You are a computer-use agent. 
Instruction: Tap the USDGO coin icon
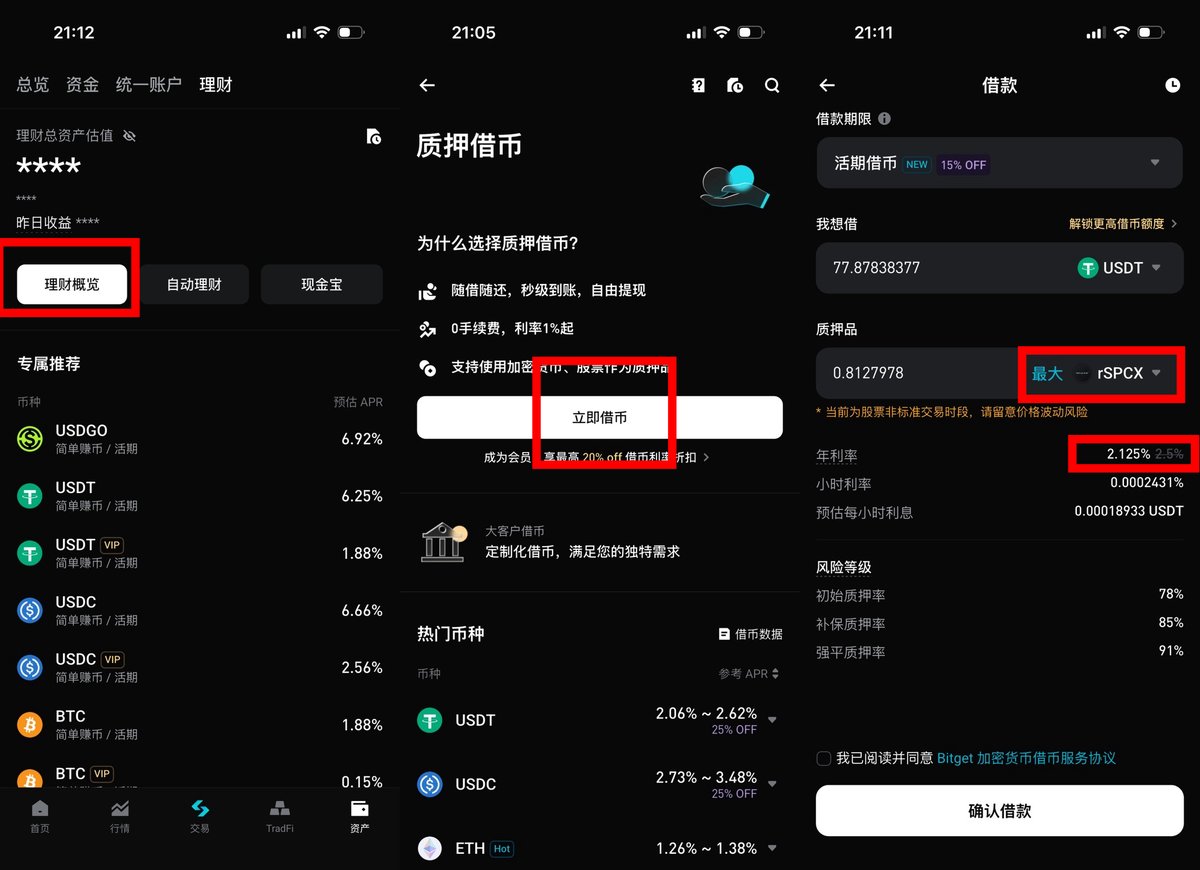point(30,438)
